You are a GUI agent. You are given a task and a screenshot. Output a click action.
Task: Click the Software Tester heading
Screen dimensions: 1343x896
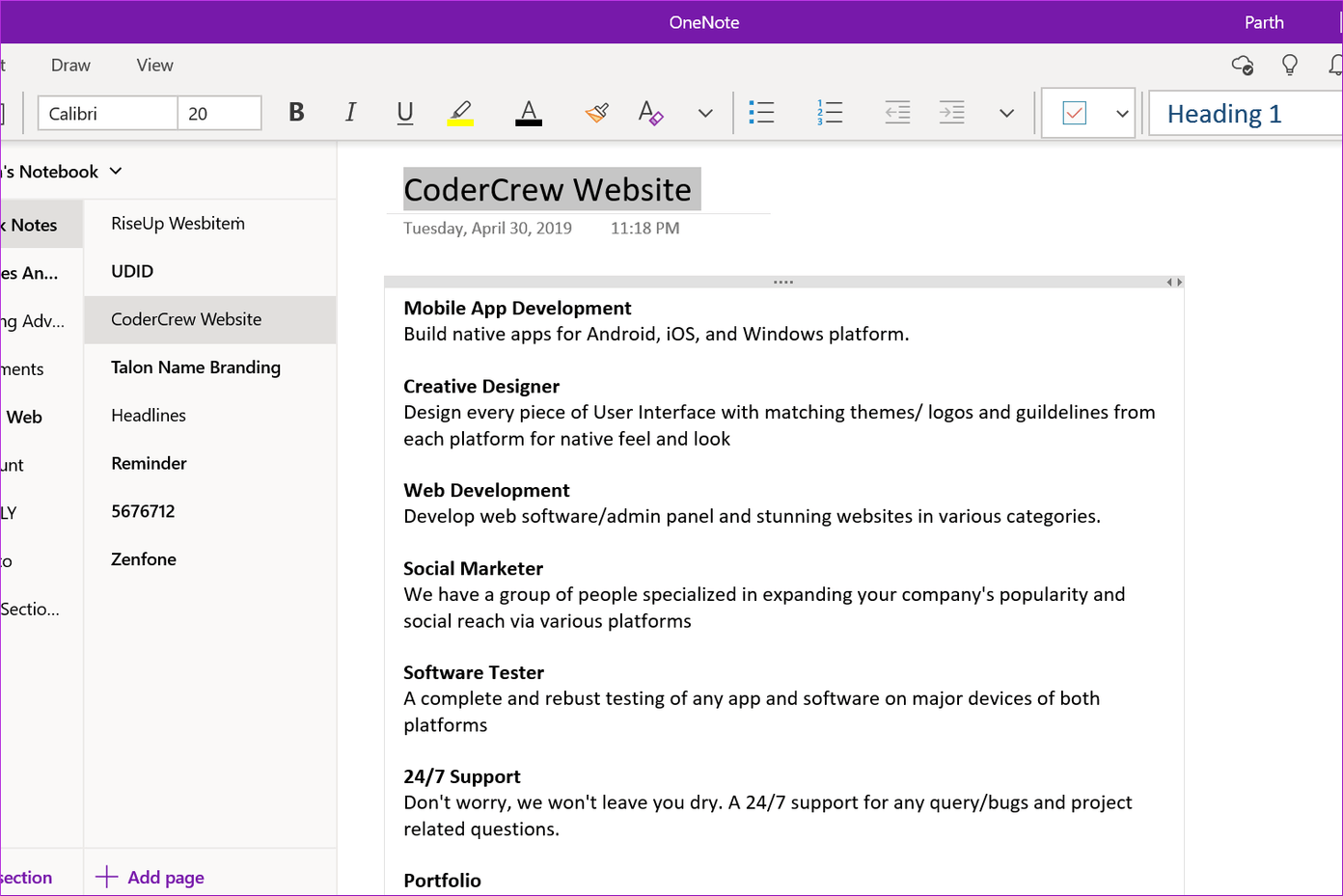click(474, 672)
